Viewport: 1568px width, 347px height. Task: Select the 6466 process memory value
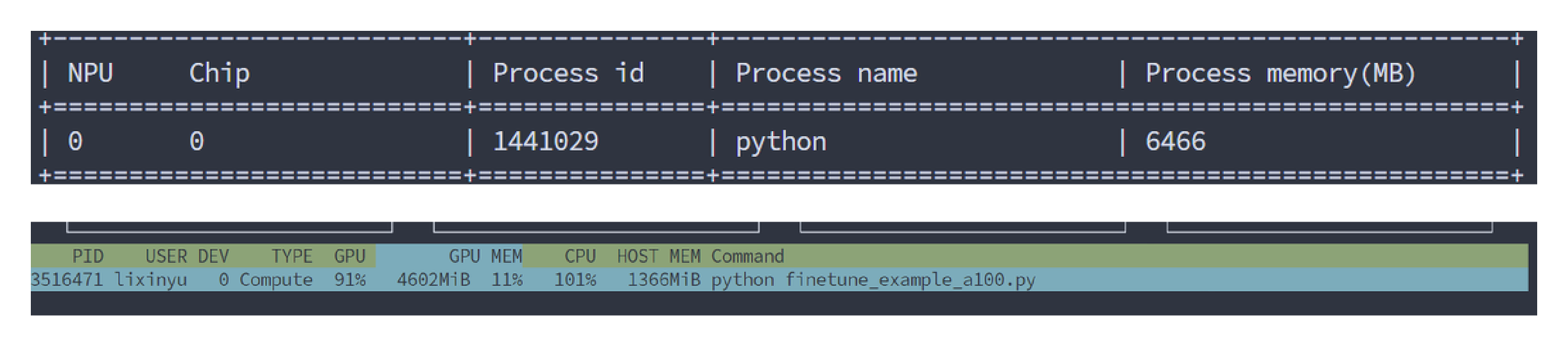[1175, 141]
